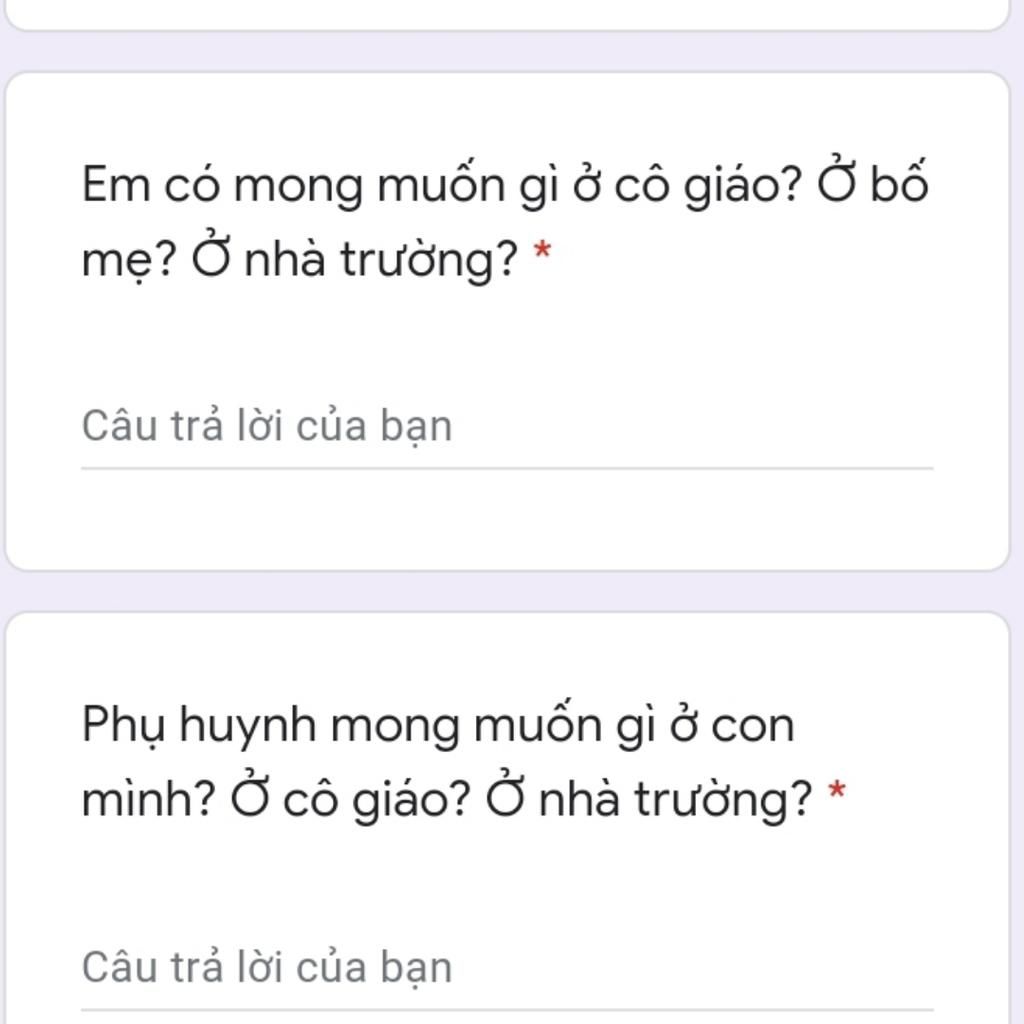Click the underline of the second answer field
Image resolution: width=1024 pixels, height=1024 pixels.
pos(506,1009)
